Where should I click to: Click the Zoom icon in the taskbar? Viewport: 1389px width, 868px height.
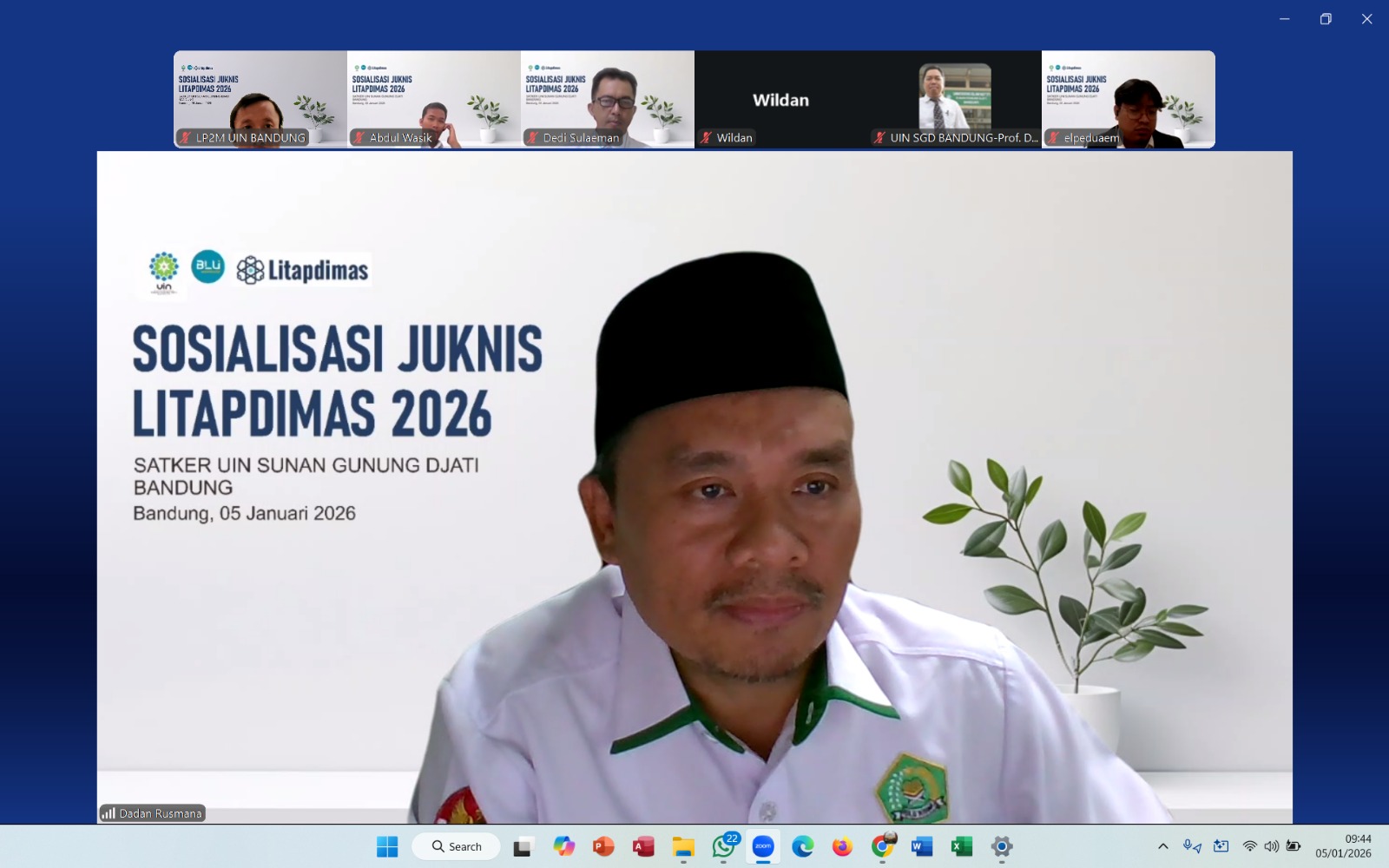(763, 846)
